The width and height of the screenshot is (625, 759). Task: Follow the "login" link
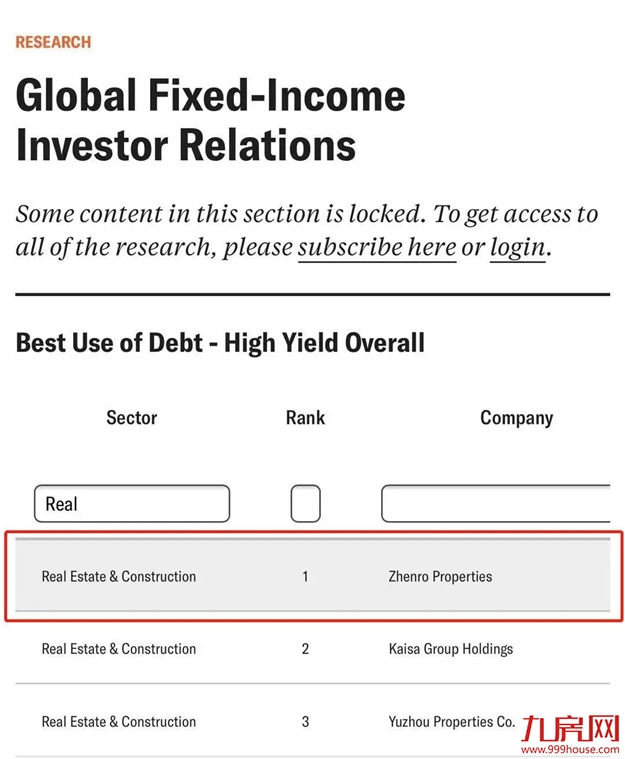tap(517, 247)
